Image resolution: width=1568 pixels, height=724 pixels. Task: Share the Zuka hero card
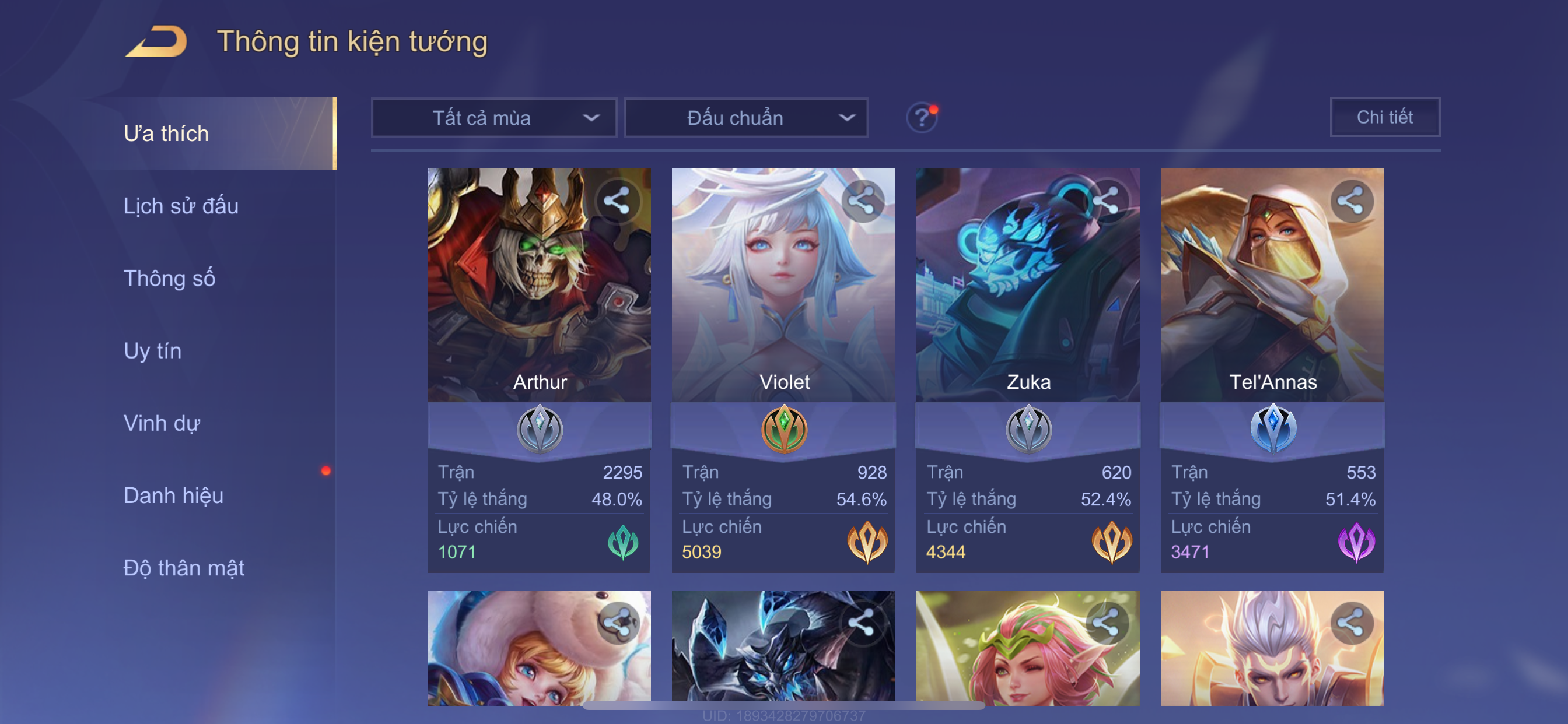(x=1107, y=201)
